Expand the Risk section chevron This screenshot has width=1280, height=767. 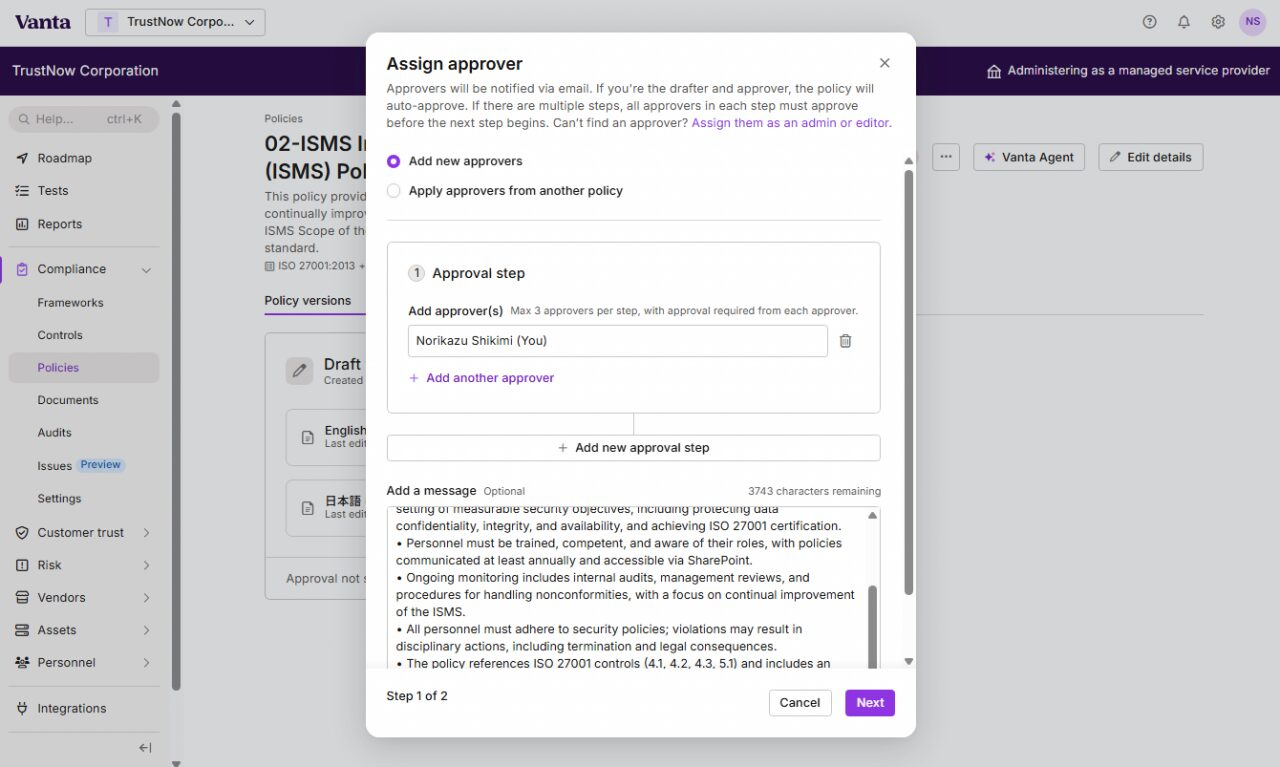click(x=146, y=565)
